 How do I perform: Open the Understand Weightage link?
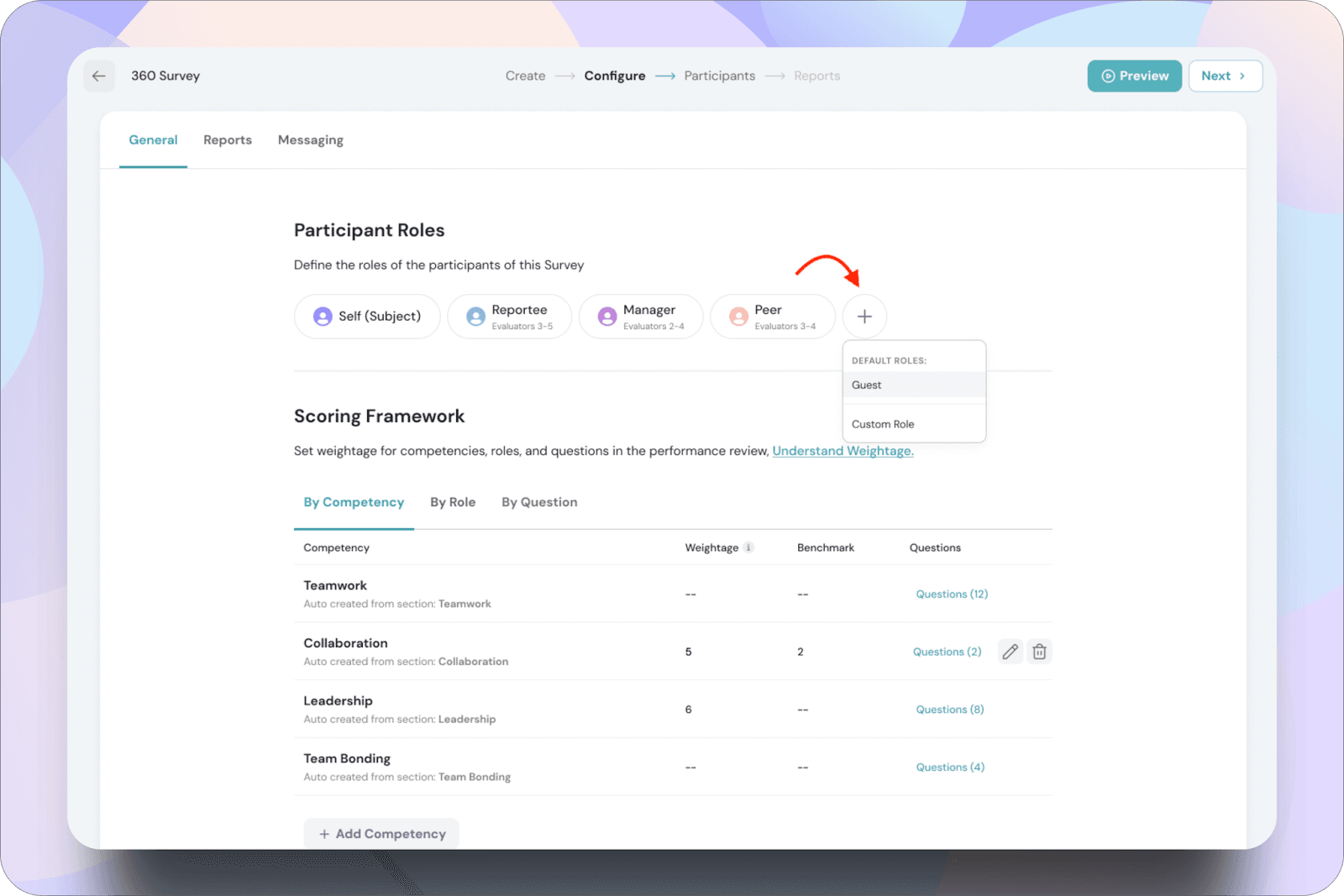click(x=843, y=451)
